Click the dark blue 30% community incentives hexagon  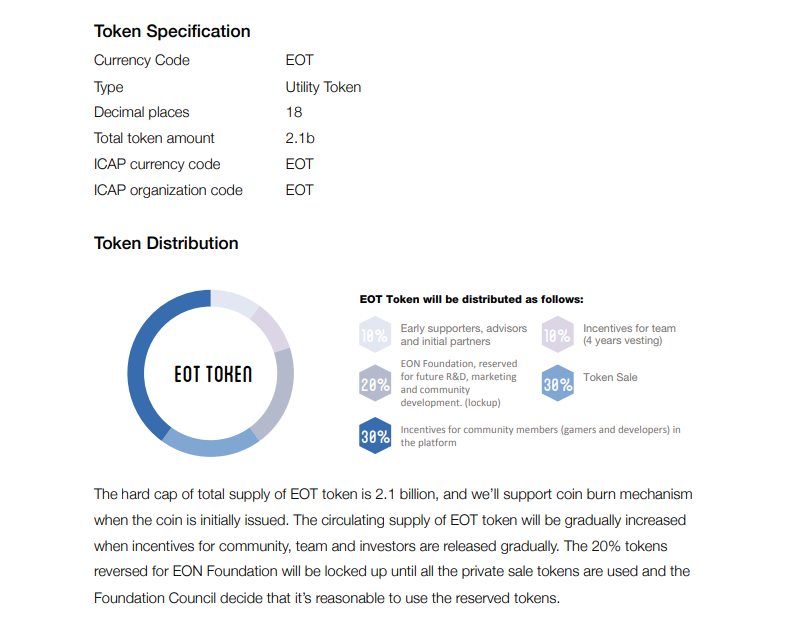tap(374, 436)
